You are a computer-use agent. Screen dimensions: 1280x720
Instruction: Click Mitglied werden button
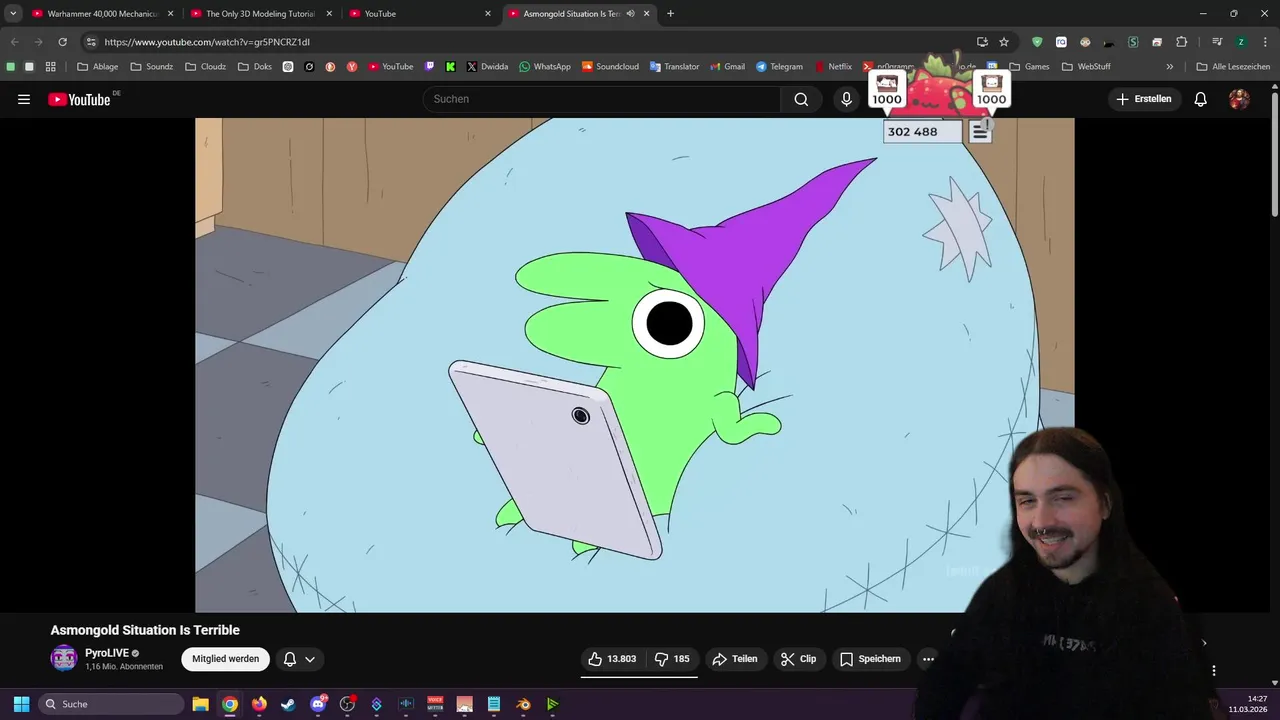tap(226, 659)
